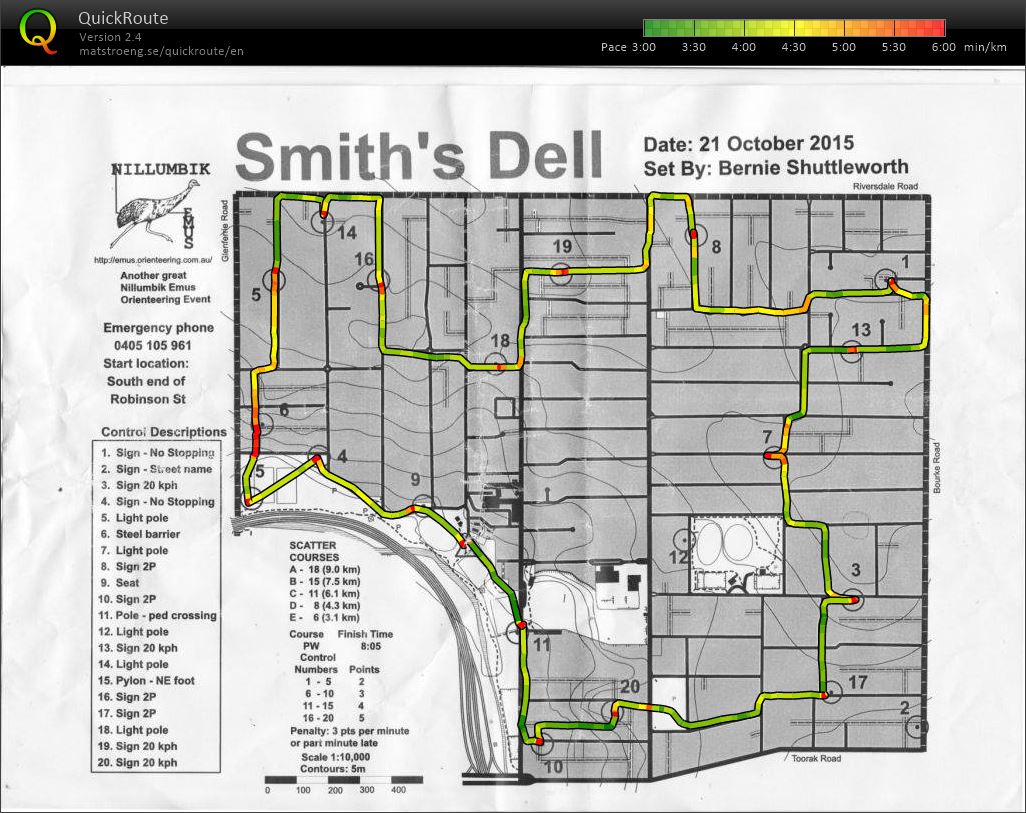
Task: Click control circle 17 on the route
Action: 825,694
